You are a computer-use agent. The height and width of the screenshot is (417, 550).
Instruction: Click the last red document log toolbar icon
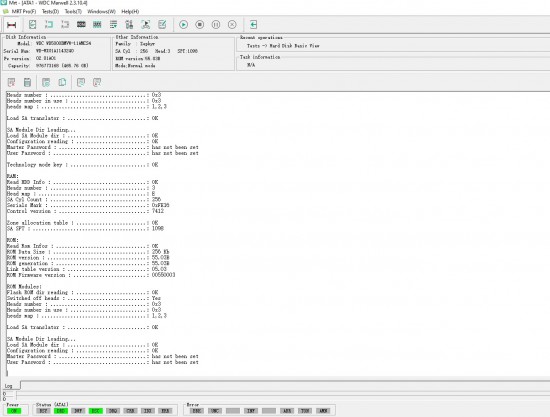pos(97,82)
